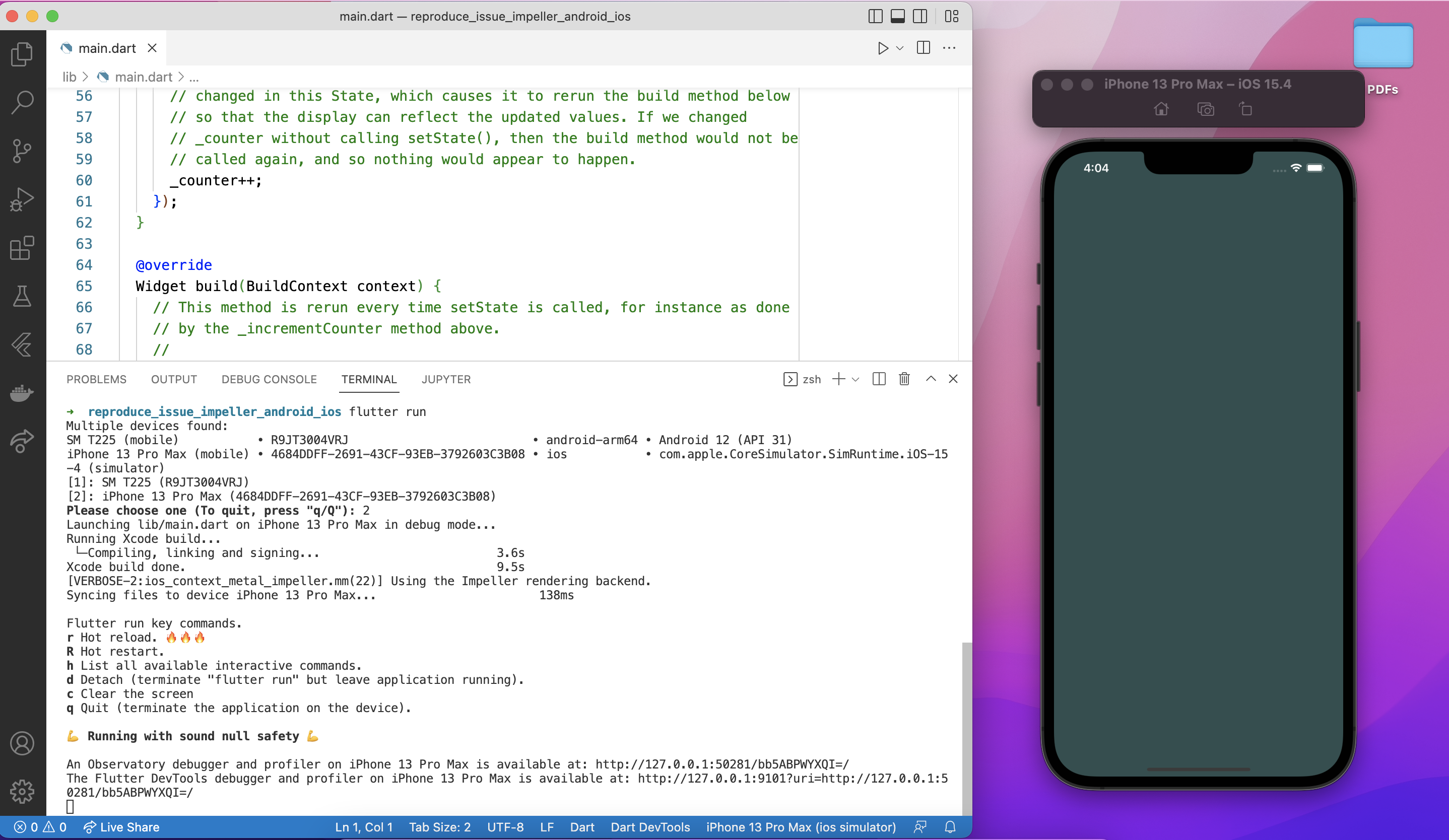Open the editor more actions menu

(949, 48)
